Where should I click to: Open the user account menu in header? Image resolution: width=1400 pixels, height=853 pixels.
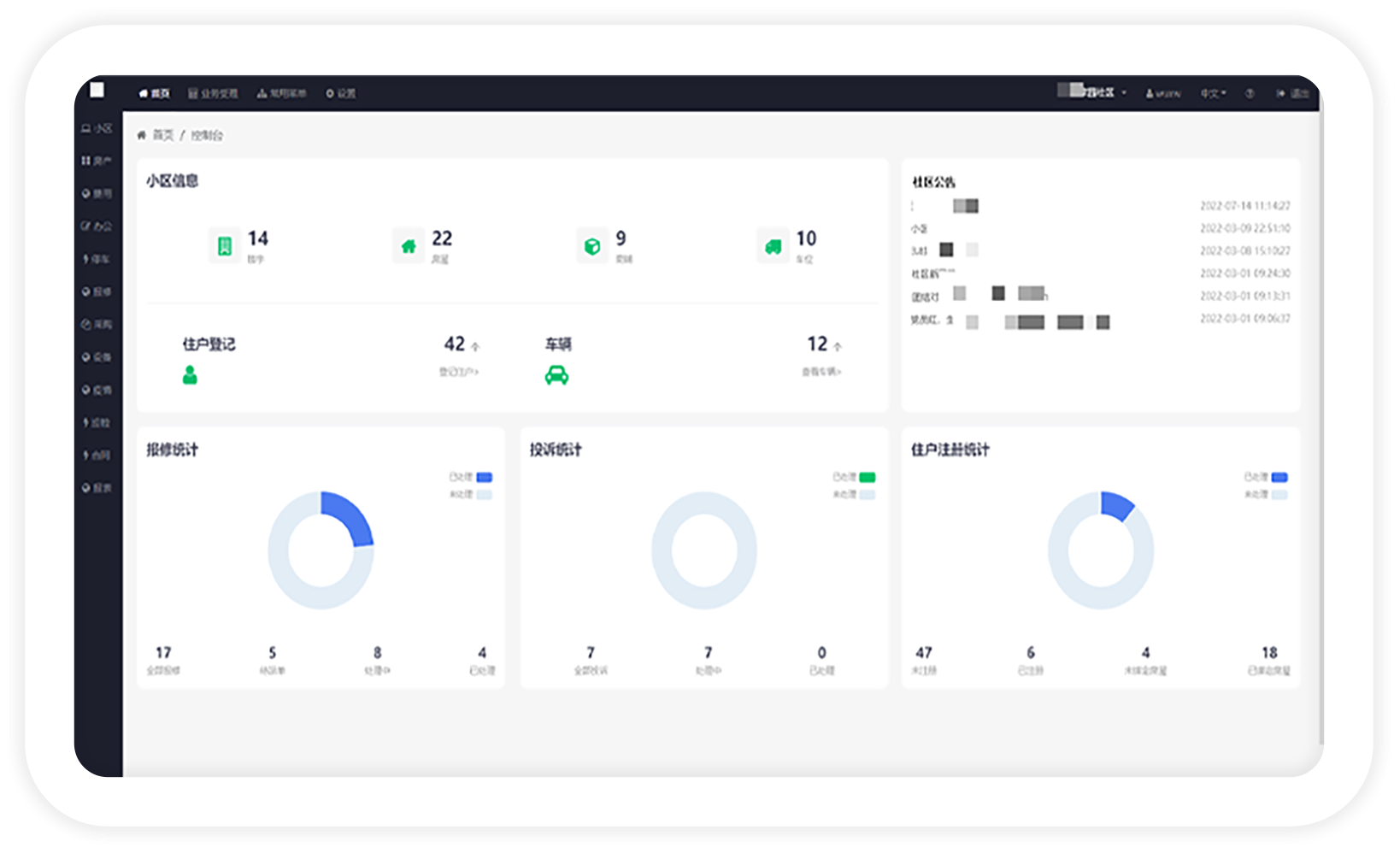coord(1163,93)
